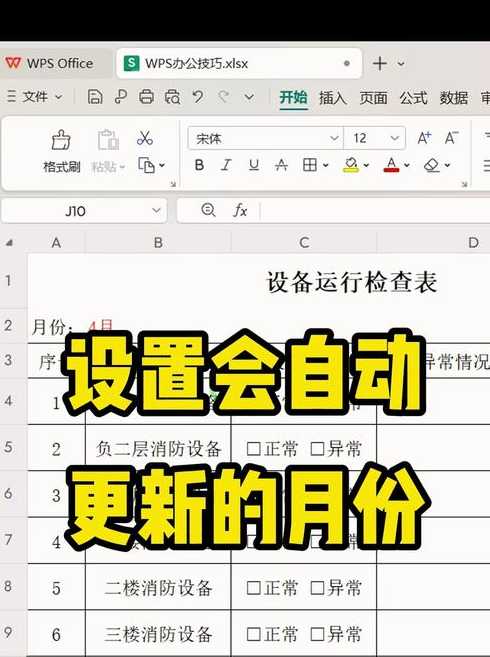Undo the last action
The height and width of the screenshot is (657, 490).
[198, 97]
